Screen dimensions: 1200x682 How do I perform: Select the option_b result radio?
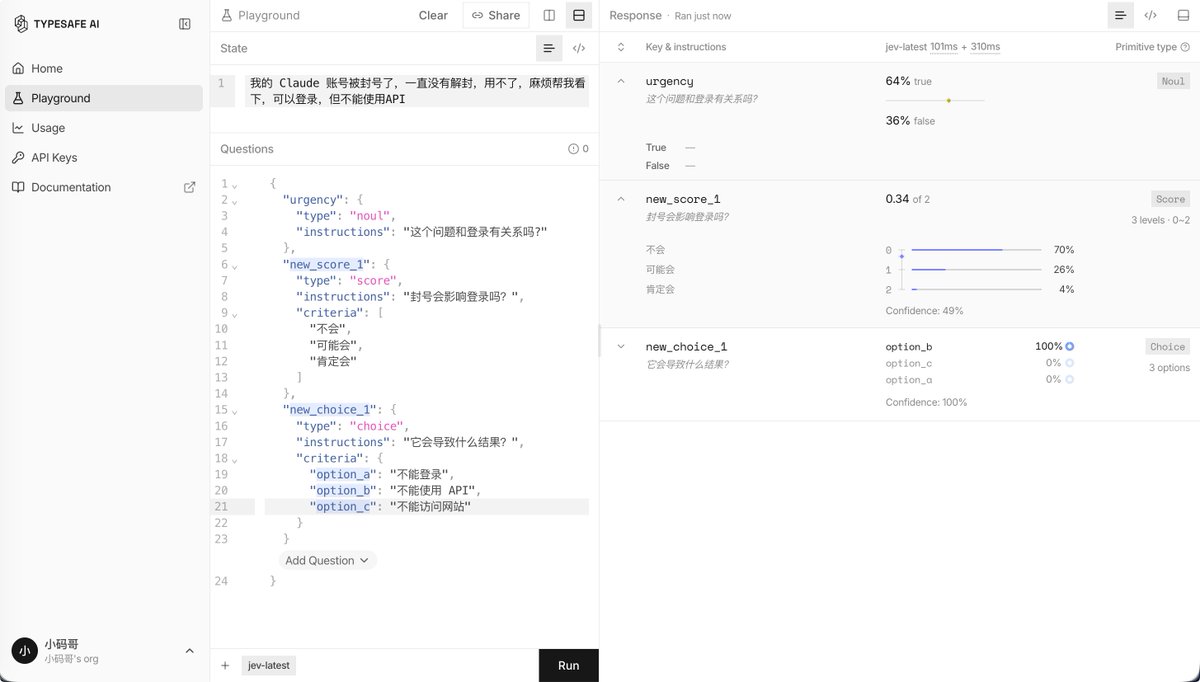[x=1070, y=347]
